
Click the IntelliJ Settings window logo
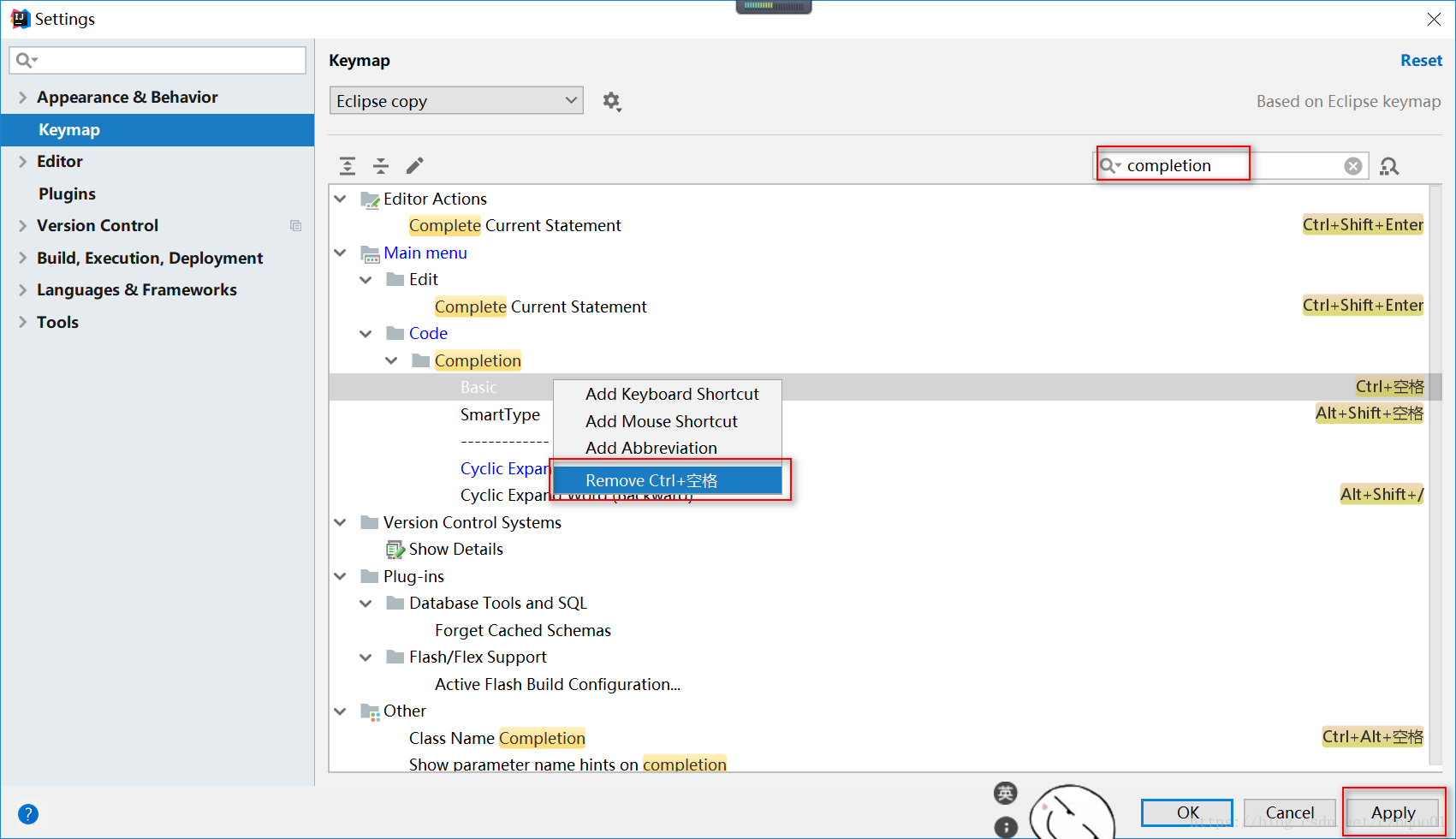20,19
